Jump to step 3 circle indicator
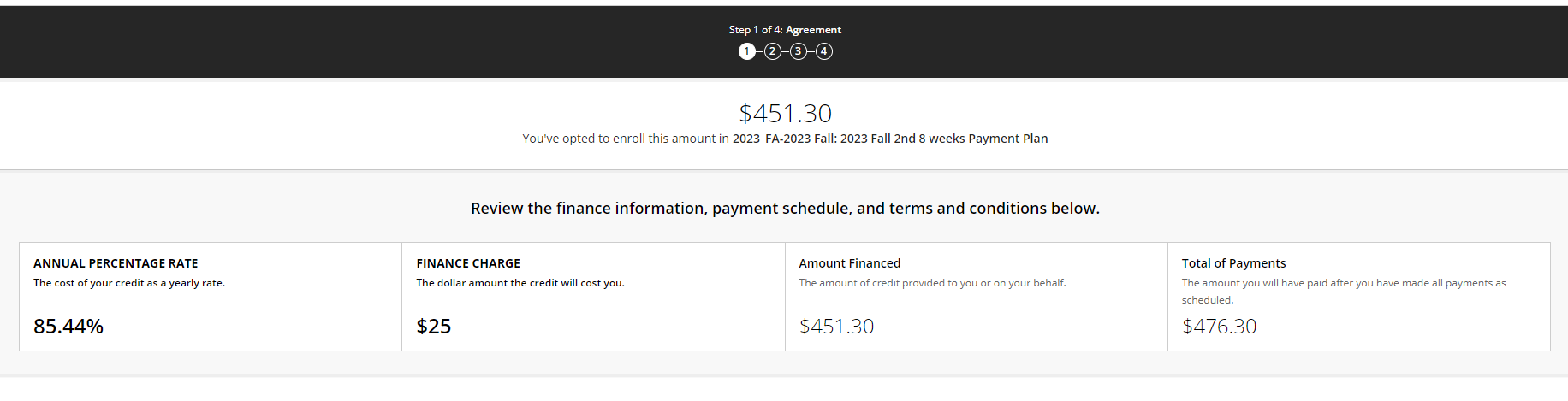 coord(798,51)
